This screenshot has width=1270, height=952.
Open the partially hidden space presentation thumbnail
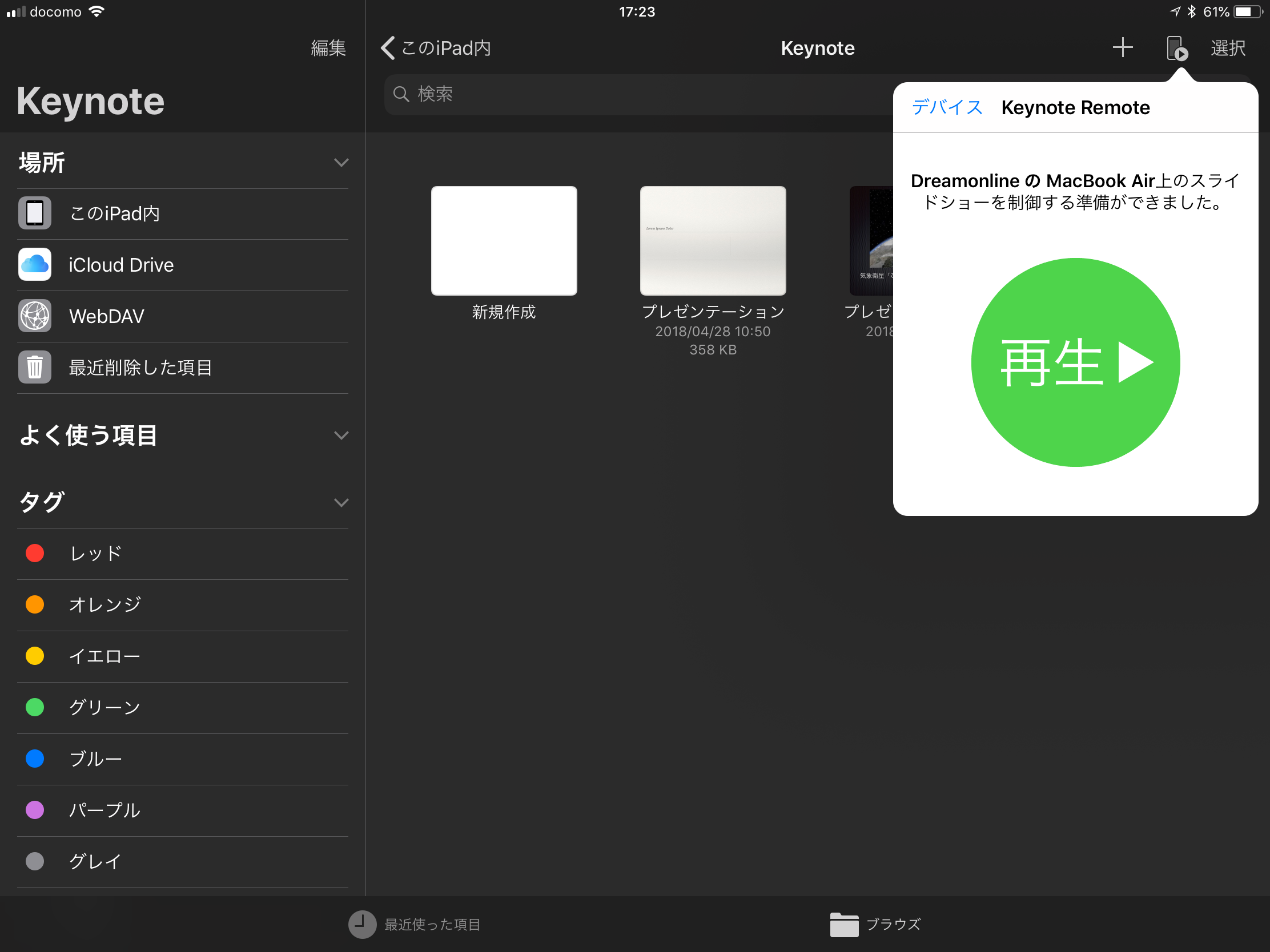pos(871,241)
